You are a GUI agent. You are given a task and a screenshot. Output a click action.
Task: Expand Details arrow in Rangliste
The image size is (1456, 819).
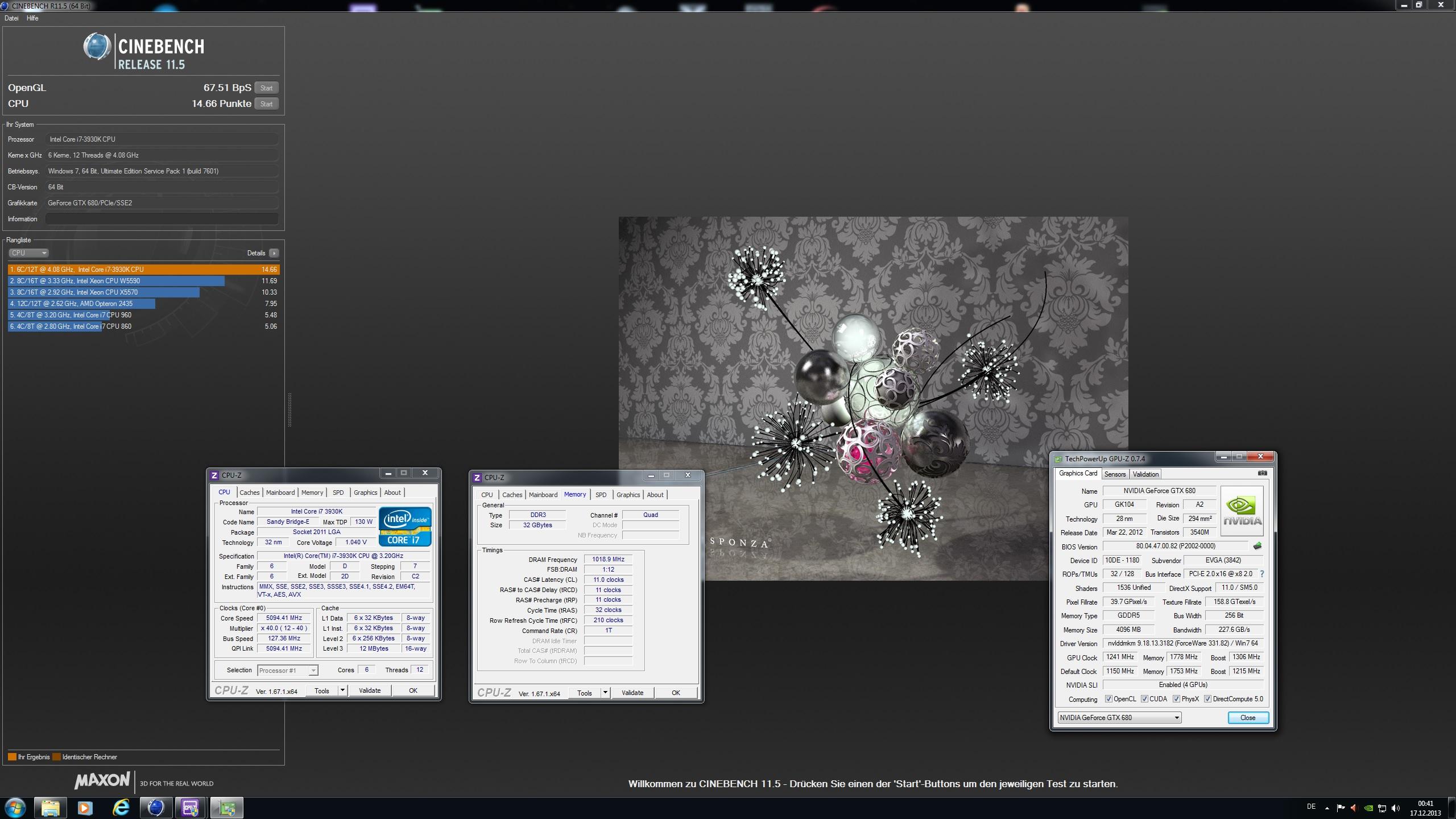(274, 253)
